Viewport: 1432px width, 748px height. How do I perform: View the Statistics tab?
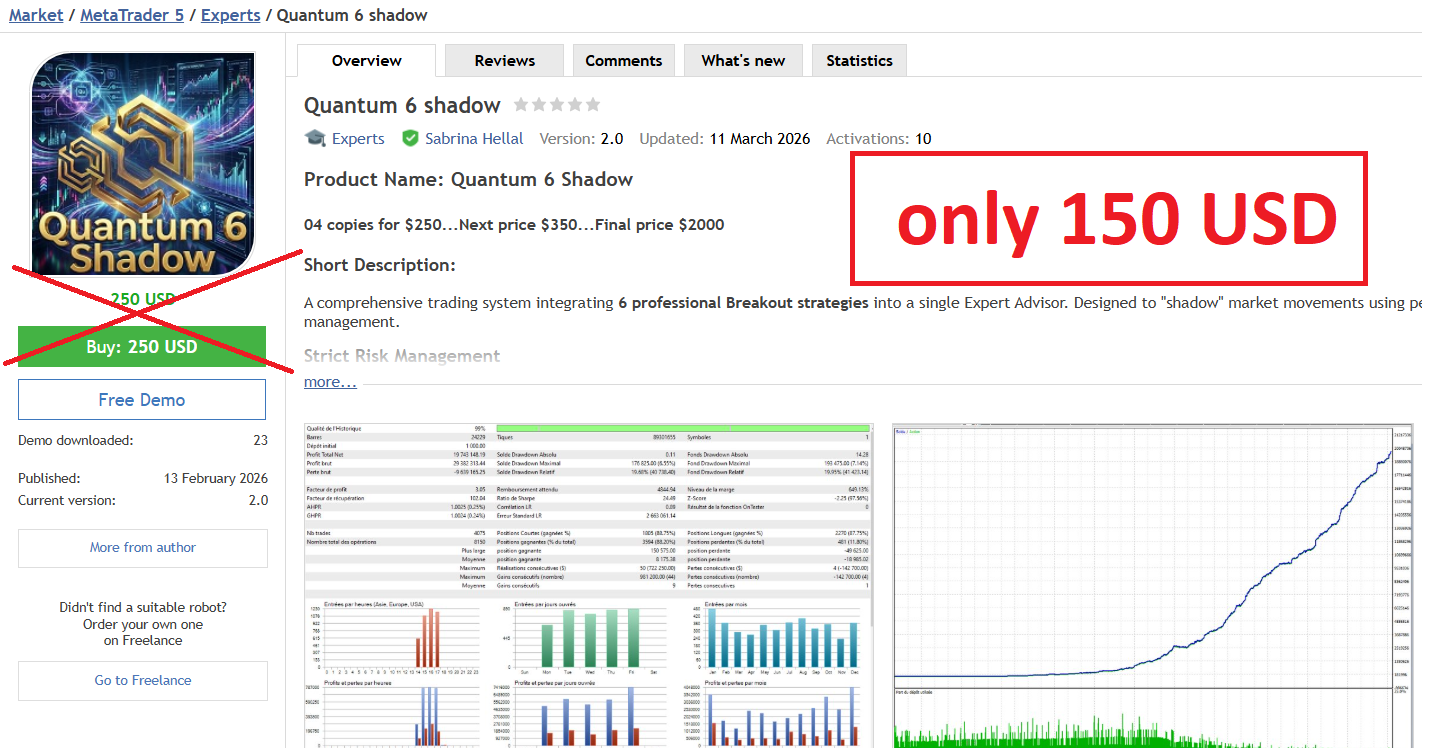coord(859,61)
